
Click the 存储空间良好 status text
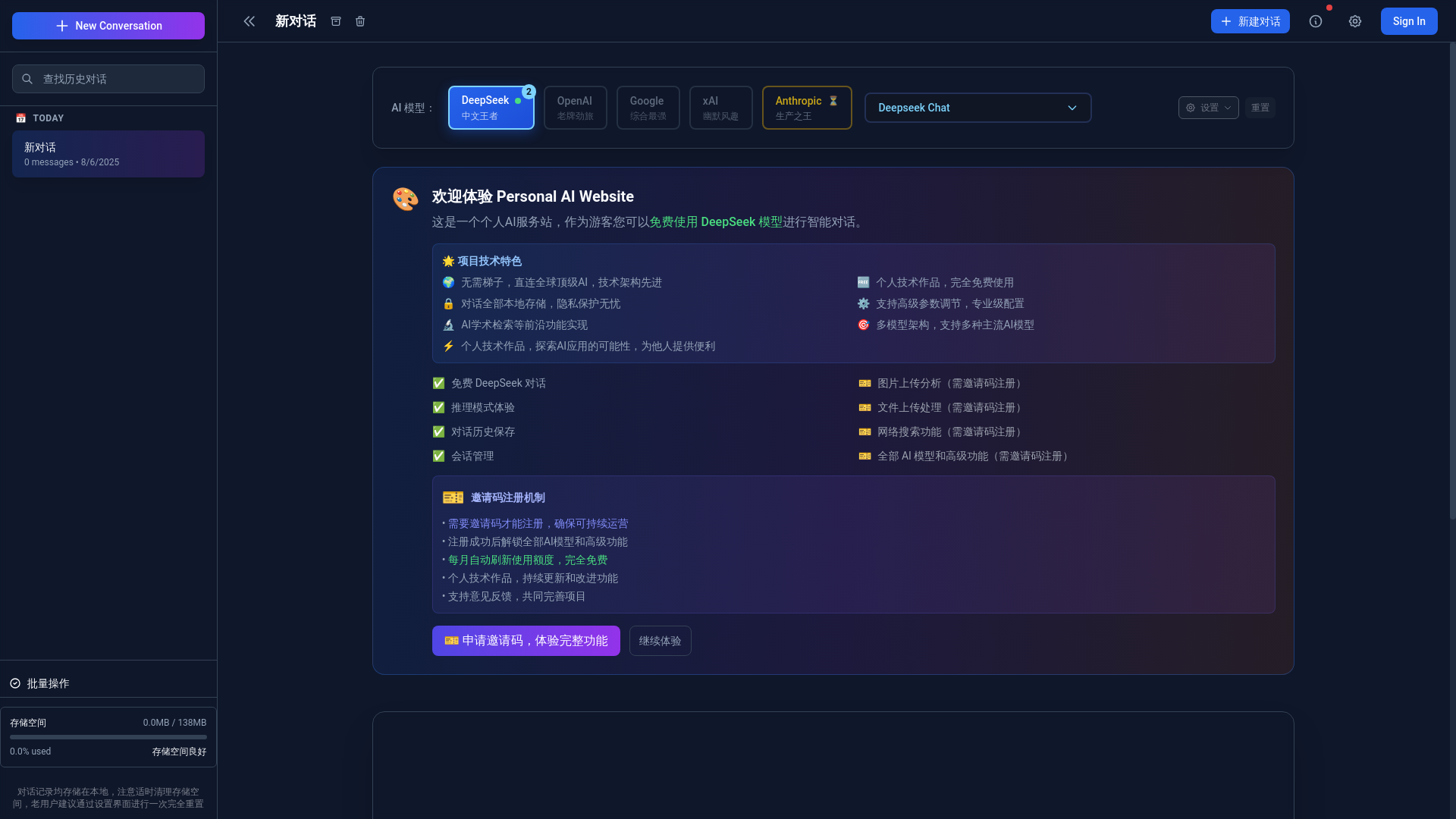[179, 752]
